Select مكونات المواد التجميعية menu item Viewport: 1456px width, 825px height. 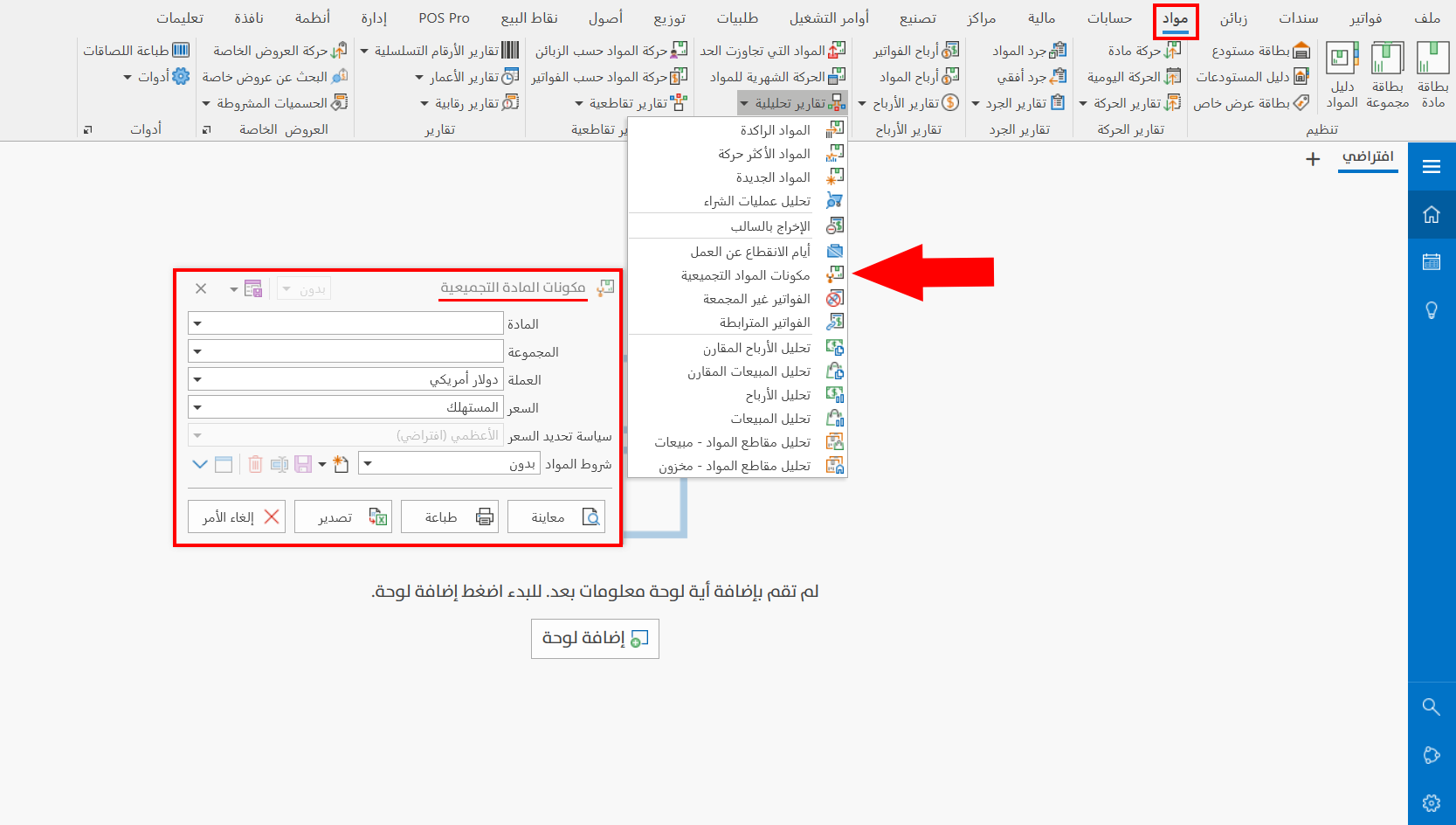[737, 275]
